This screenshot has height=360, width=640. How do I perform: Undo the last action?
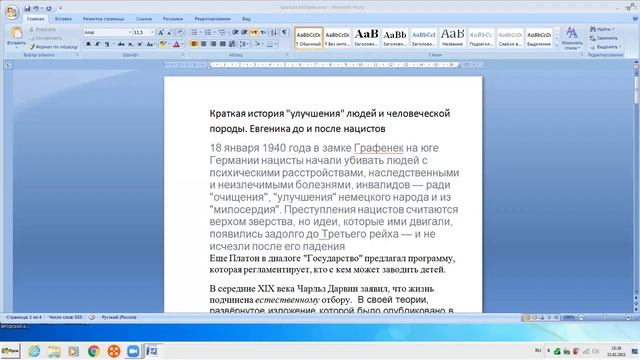[36, 8]
